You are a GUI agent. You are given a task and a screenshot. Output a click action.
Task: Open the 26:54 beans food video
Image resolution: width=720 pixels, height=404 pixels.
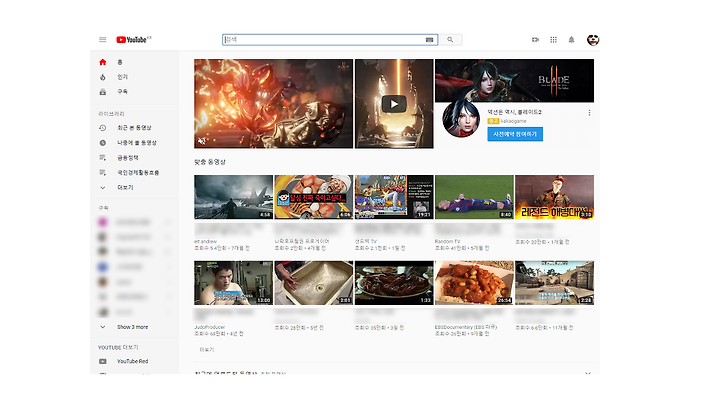[474, 283]
